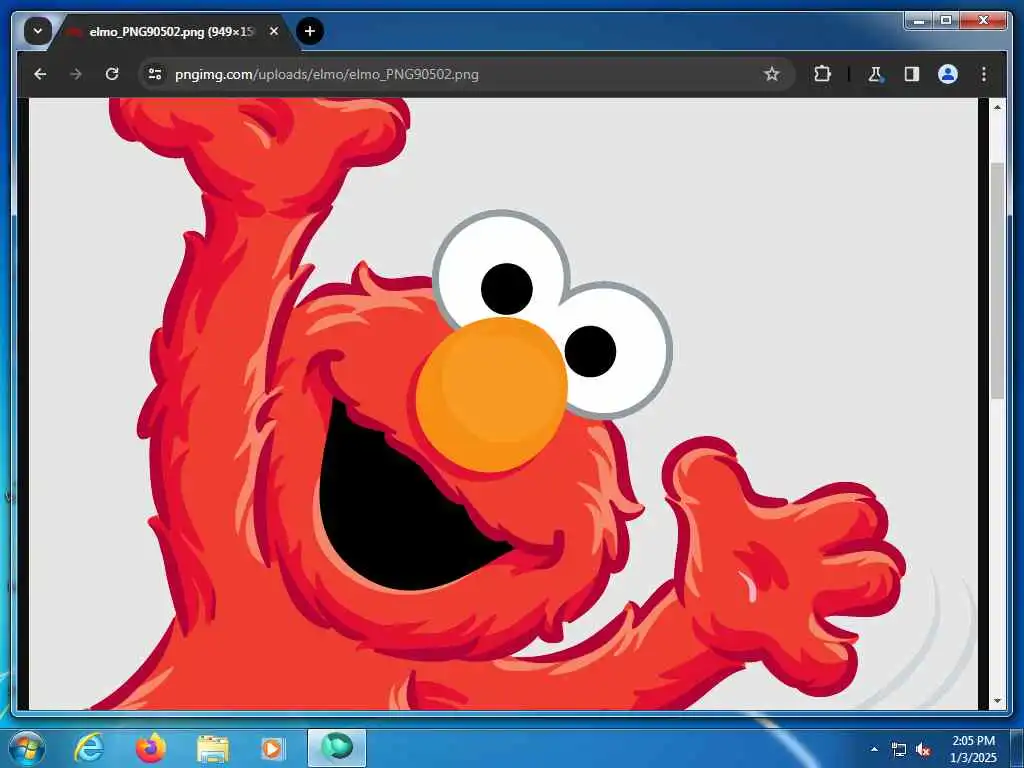Launch Firefox from the taskbar
The image size is (1024, 768).
tap(151, 748)
